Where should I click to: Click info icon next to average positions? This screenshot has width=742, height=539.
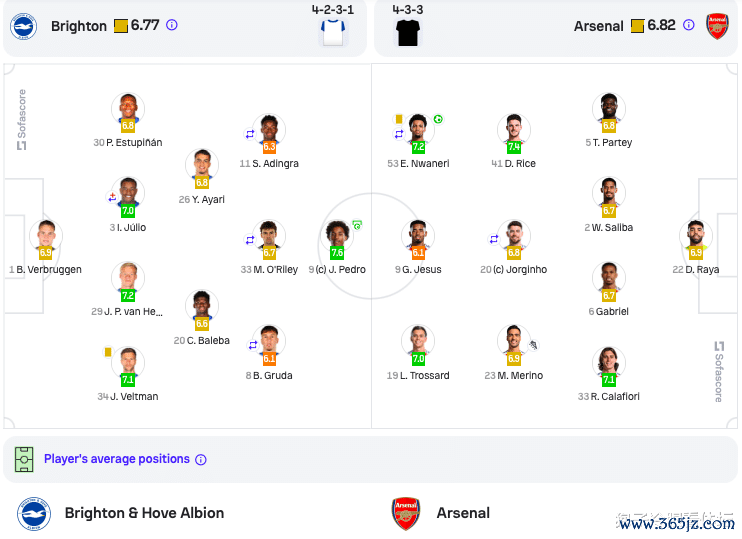[201, 459]
